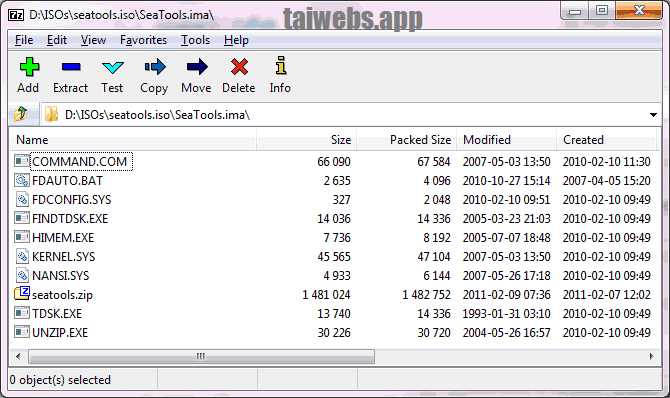Select the FINDTDSK.EXE file name
The width and height of the screenshot is (670, 398).
pyautogui.click(x=70, y=219)
